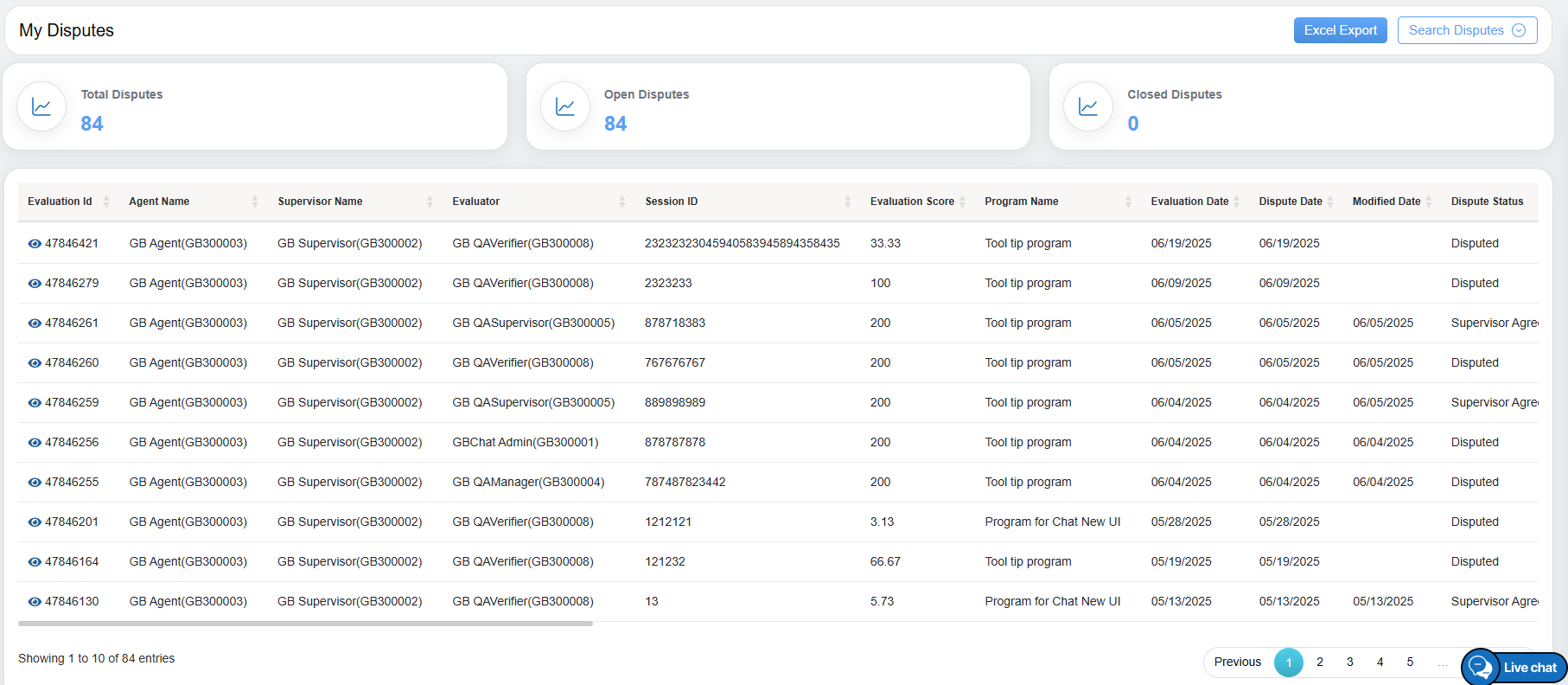This screenshot has height=685, width=1568.
Task: Click the Closed Disputes chart icon
Action: coord(1088,106)
